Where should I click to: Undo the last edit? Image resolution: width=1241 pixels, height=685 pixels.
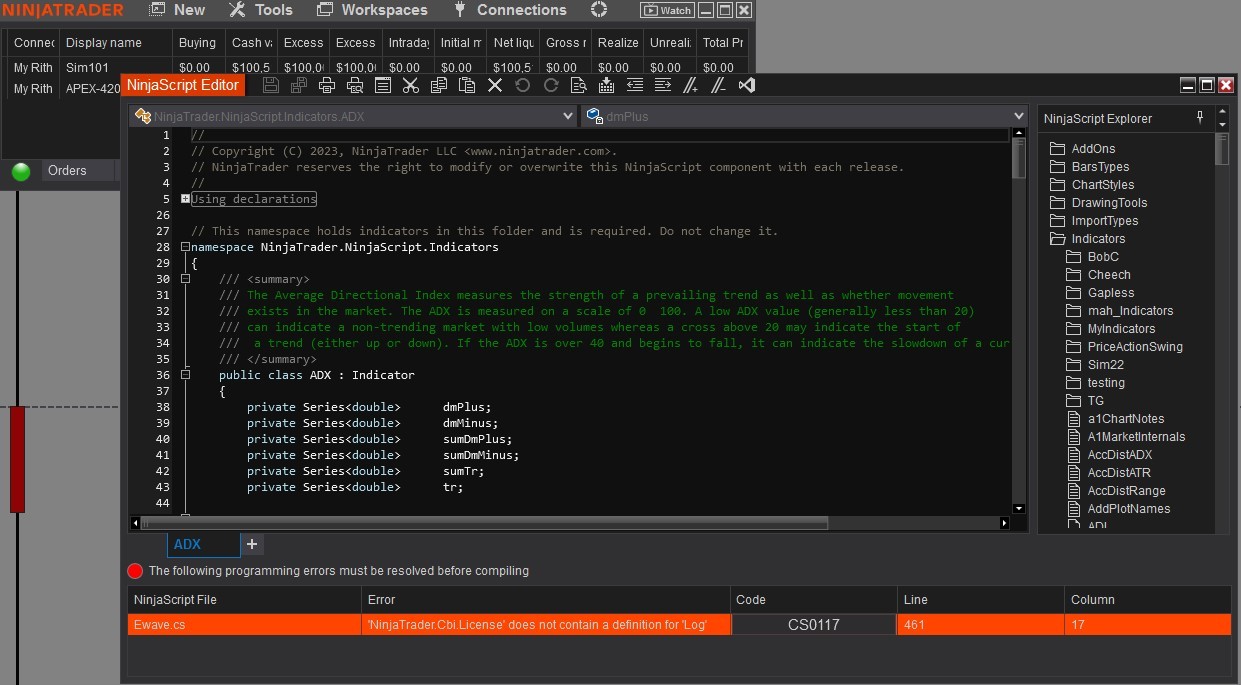[522, 86]
